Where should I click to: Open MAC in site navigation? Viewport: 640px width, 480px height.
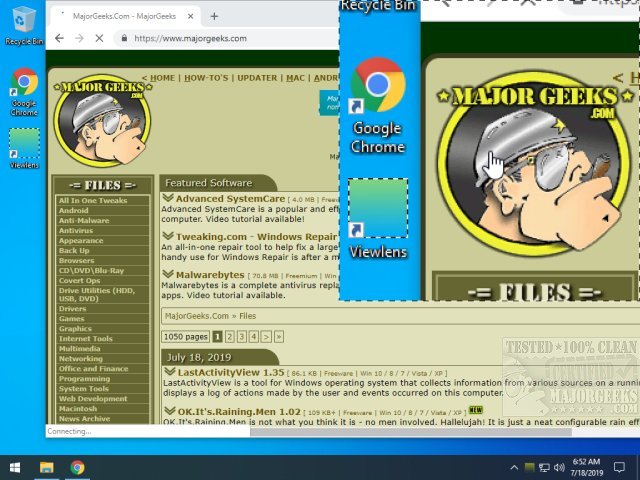click(x=295, y=78)
